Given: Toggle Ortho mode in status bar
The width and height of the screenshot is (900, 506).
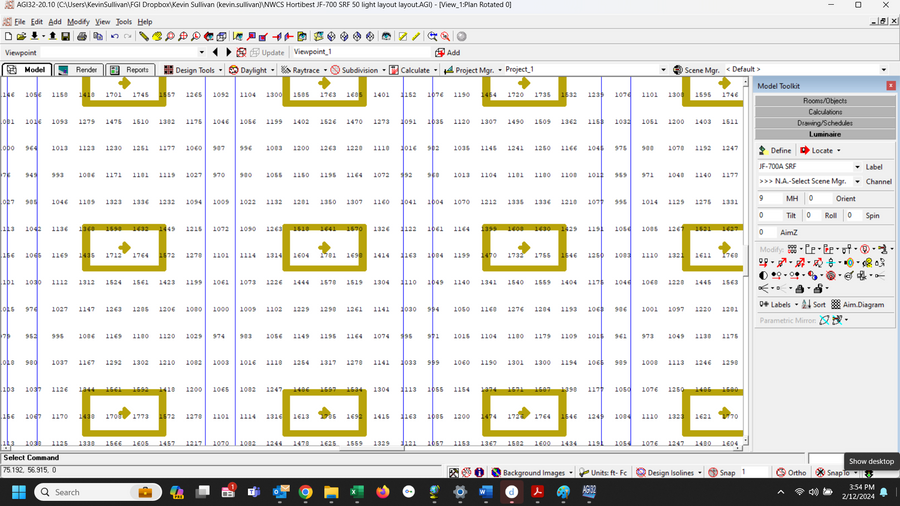Looking at the screenshot, I should tap(790, 472).
